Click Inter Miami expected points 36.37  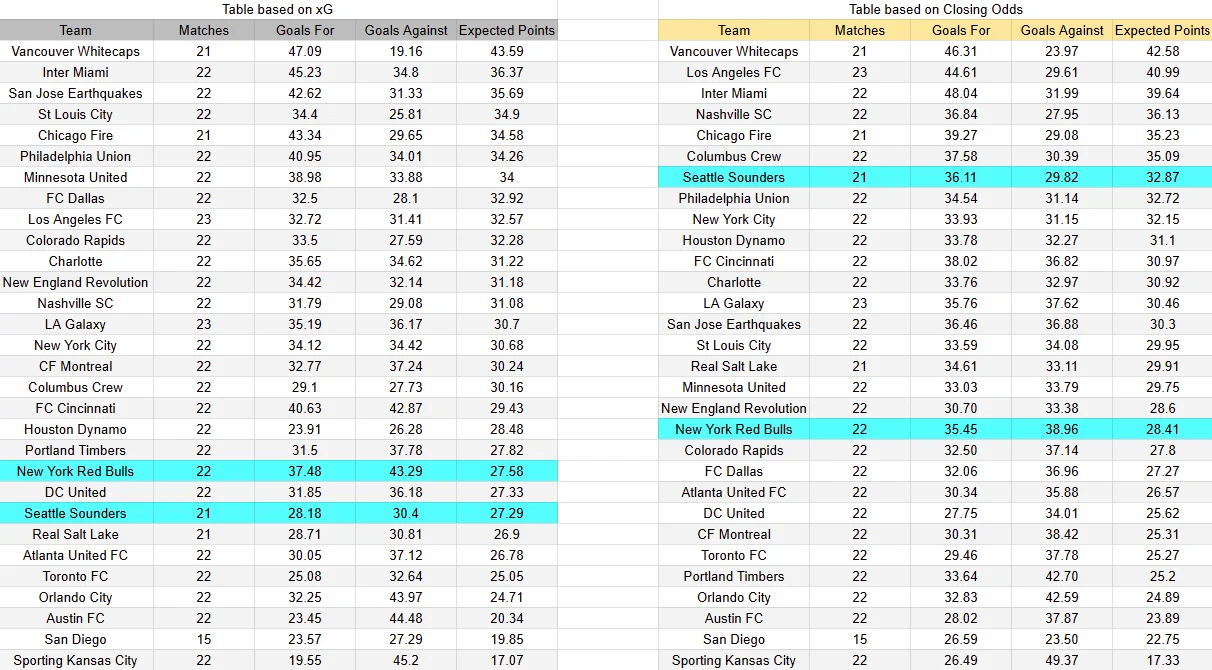(507, 72)
